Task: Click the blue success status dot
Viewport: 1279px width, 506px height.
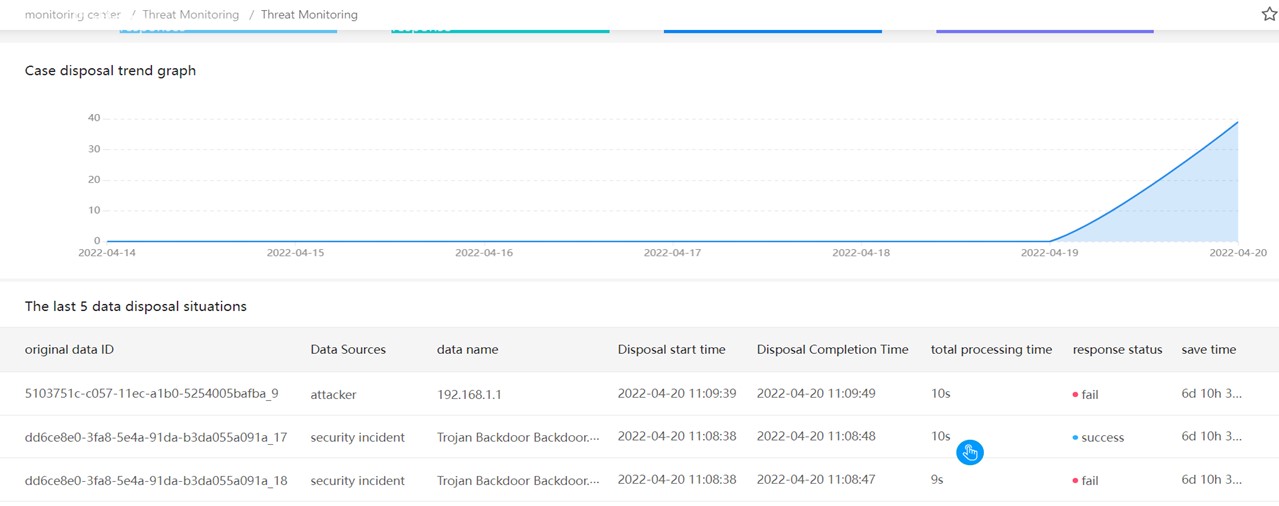Action: 1075,438
